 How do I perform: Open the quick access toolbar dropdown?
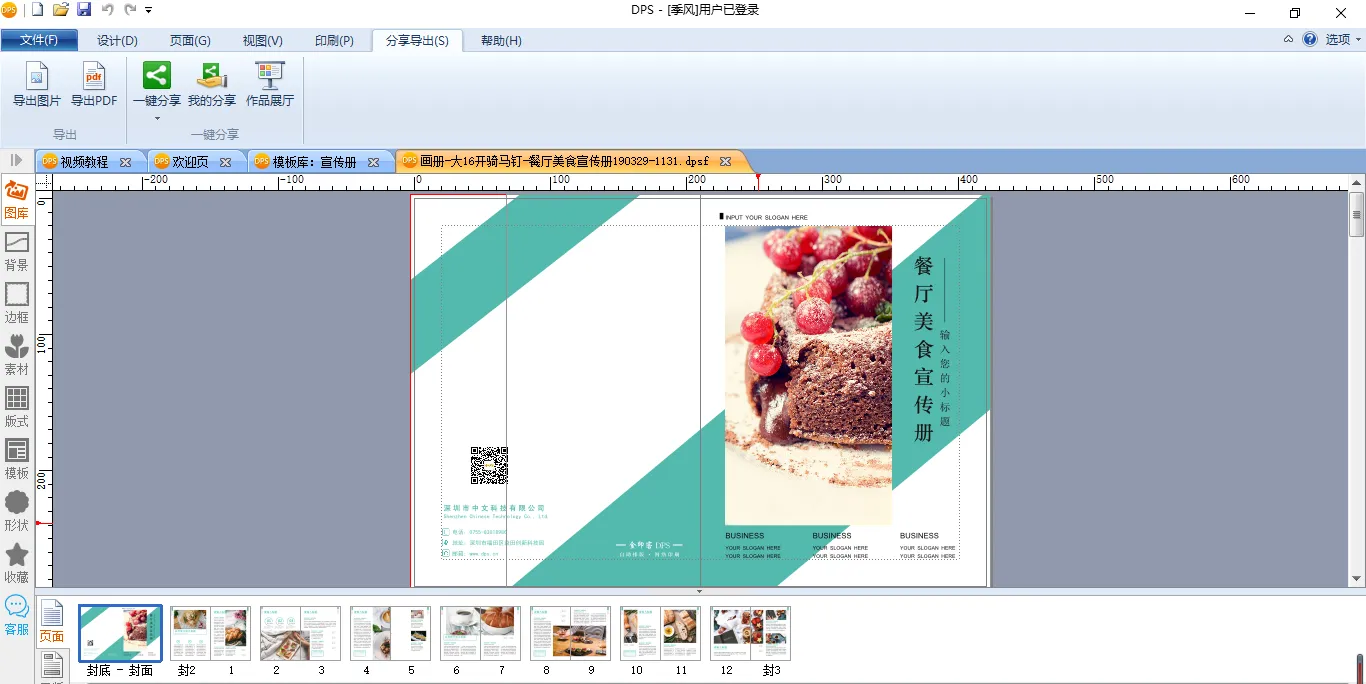(149, 10)
